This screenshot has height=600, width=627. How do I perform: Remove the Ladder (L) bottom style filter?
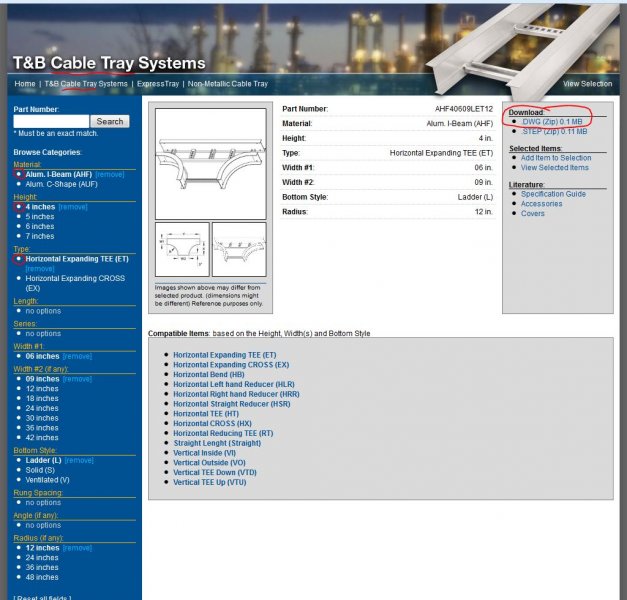(79, 460)
